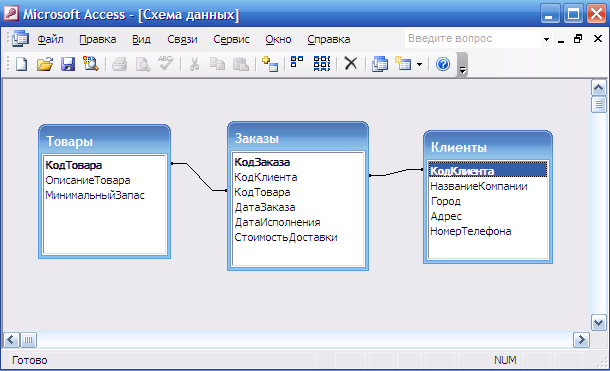
Task: Select the highlighted КодКлиента field in Клиенты
Action: (488, 171)
